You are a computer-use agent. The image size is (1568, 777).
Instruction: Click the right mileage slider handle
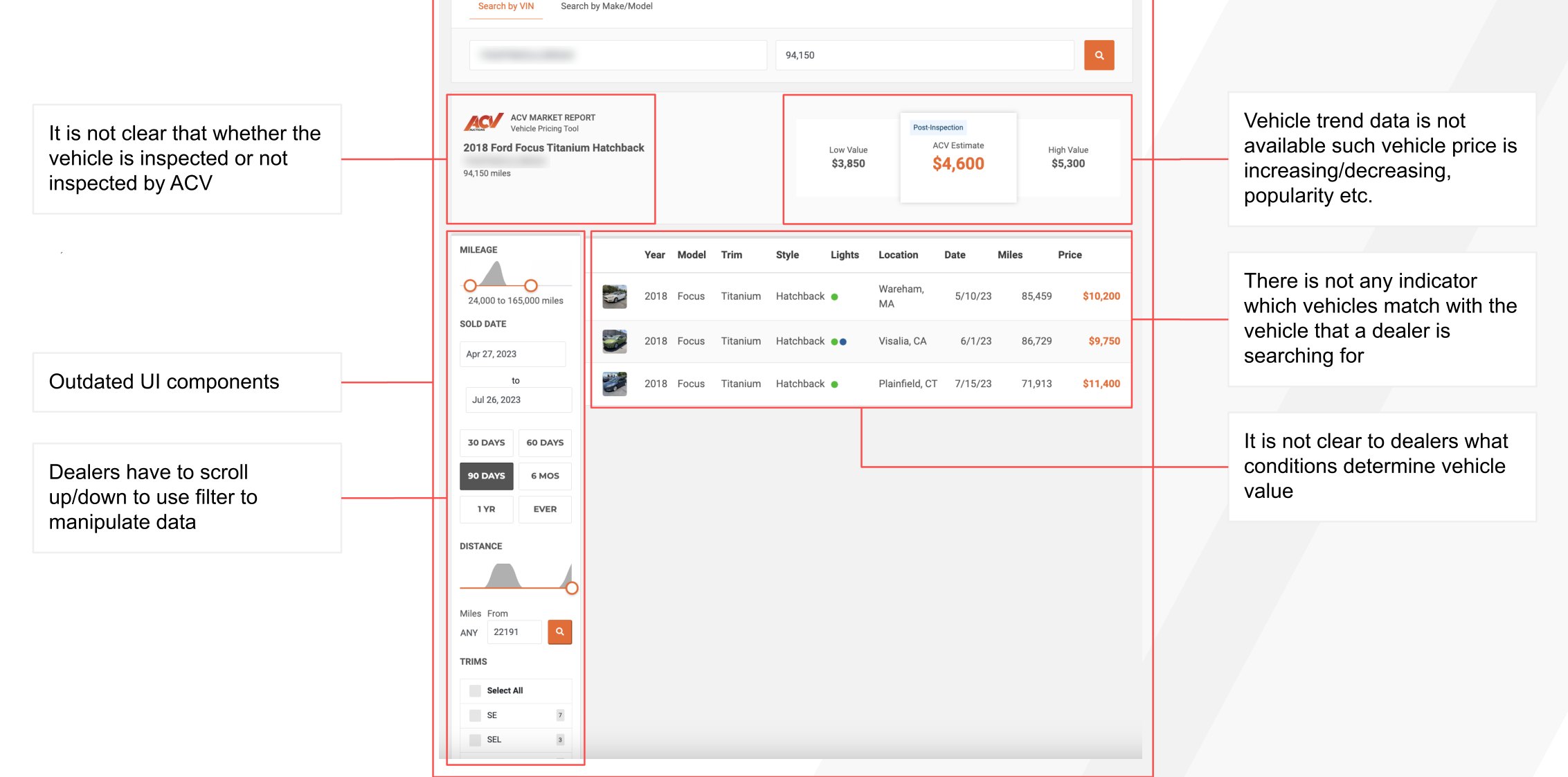pyautogui.click(x=530, y=285)
